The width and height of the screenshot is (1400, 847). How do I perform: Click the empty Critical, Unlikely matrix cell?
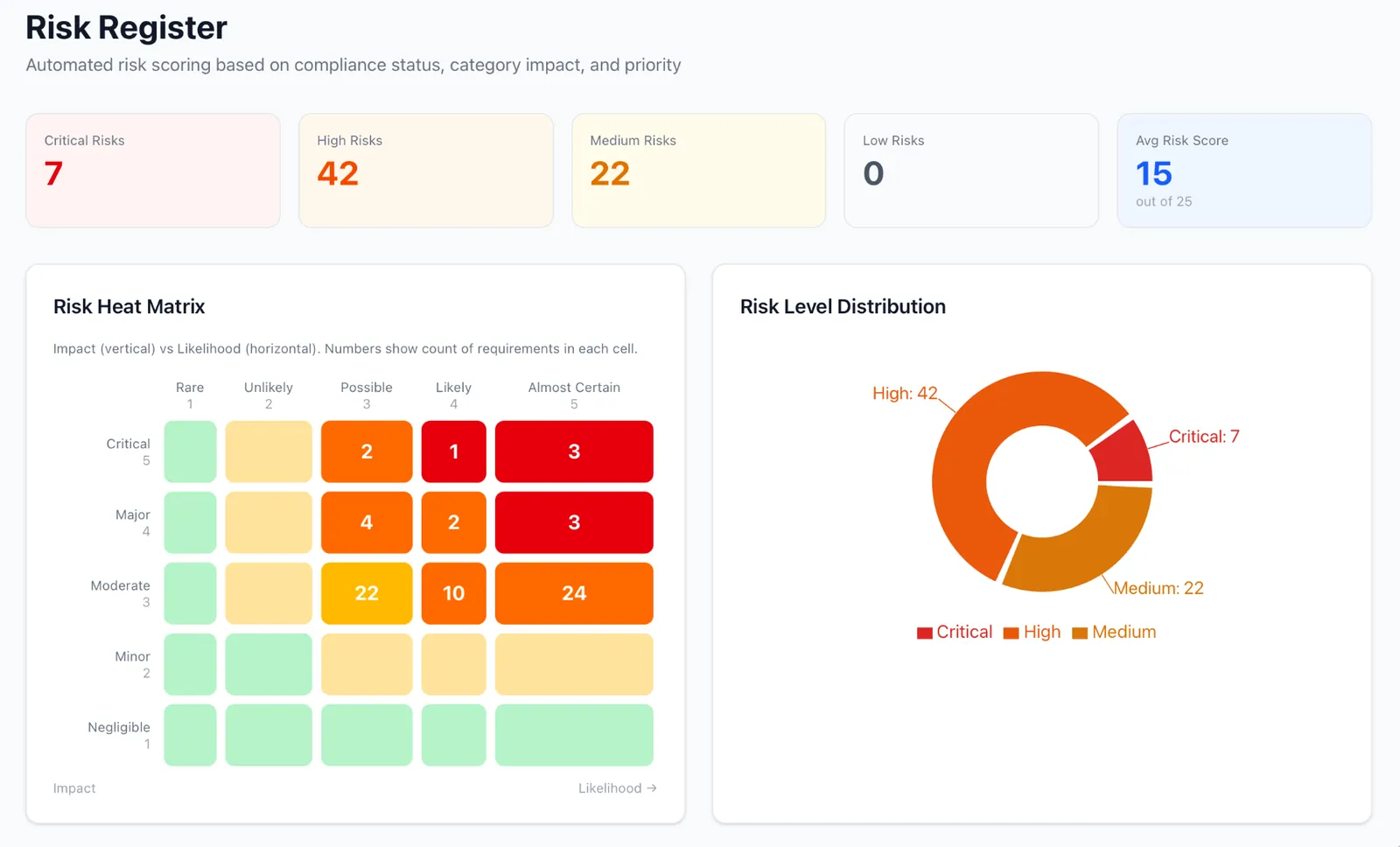(x=269, y=451)
